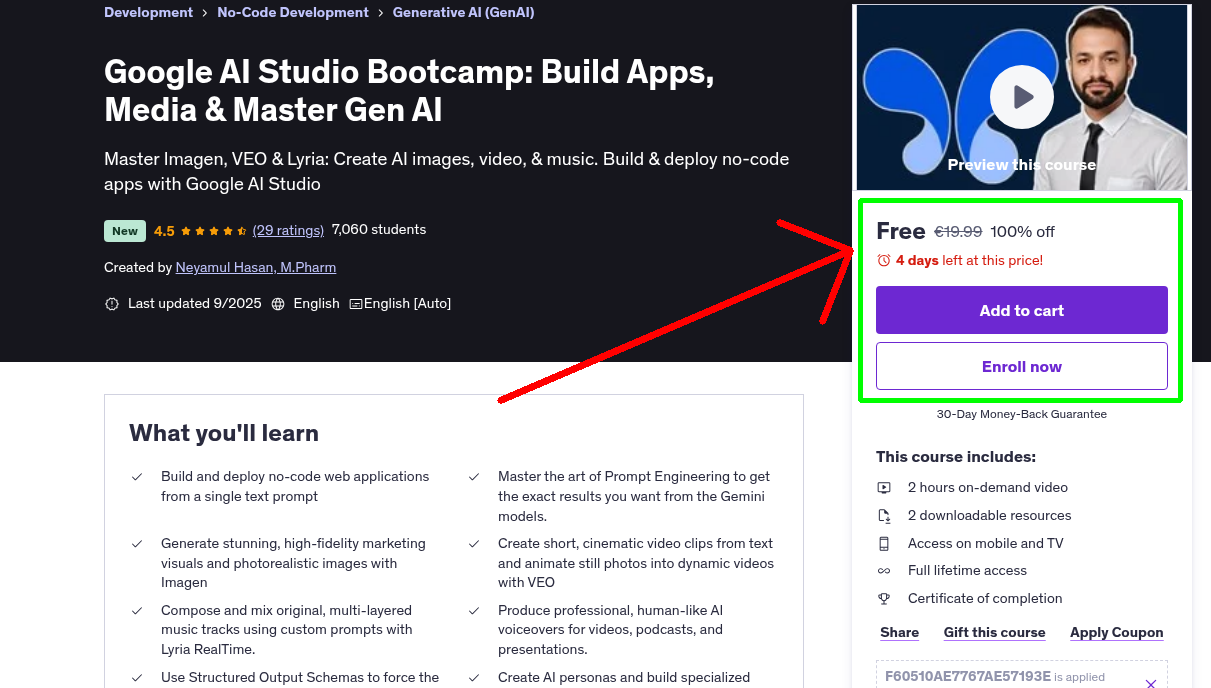The width and height of the screenshot is (1211, 688).
Task: Click '4 days left at this price!'
Action: [x=969, y=261]
